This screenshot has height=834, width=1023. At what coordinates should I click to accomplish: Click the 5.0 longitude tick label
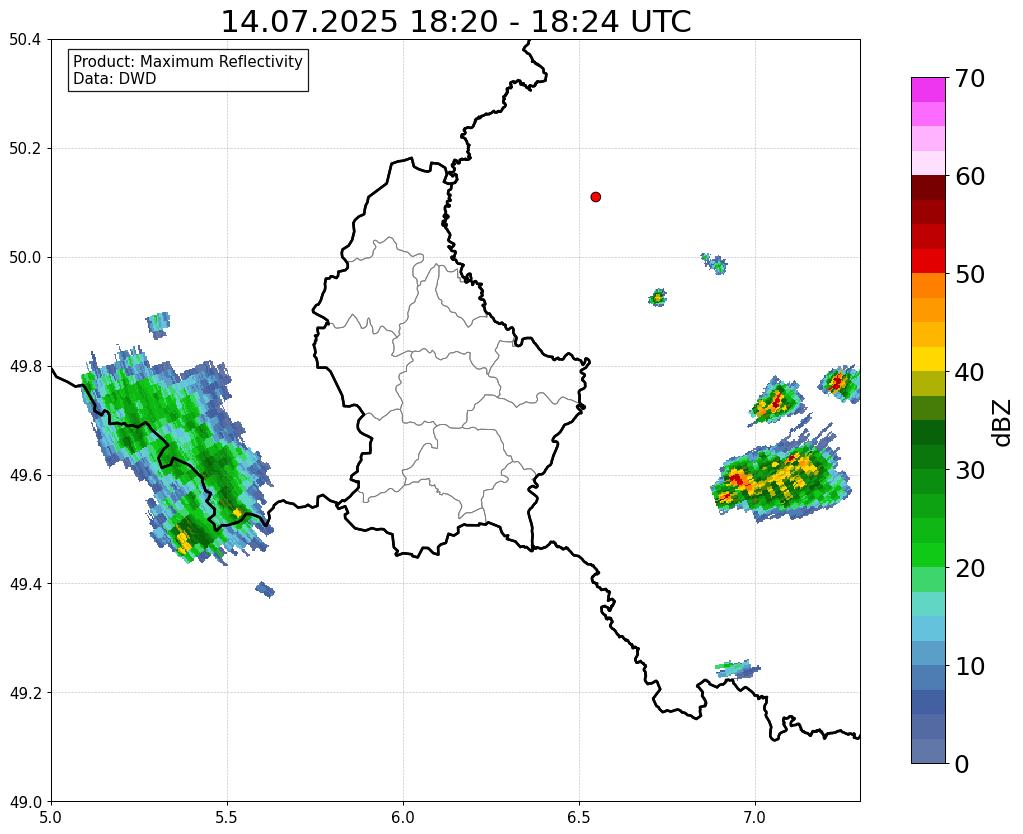click(51, 817)
